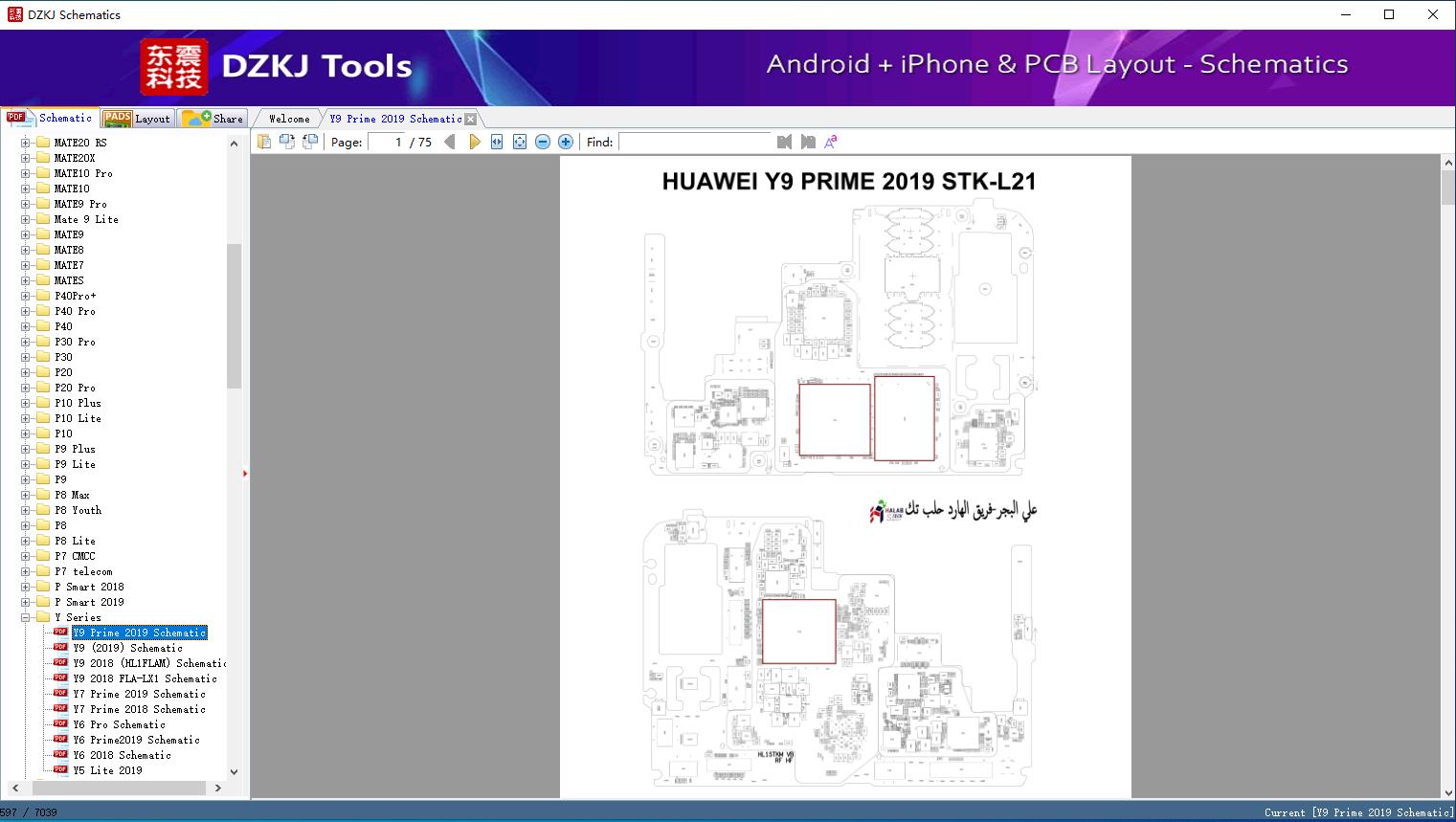Image resolution: width=1456 pixels, height=822 pixels.
Task: Click PDF icon beside Y6 Pro Schematic
Action: tap(60, 724)
